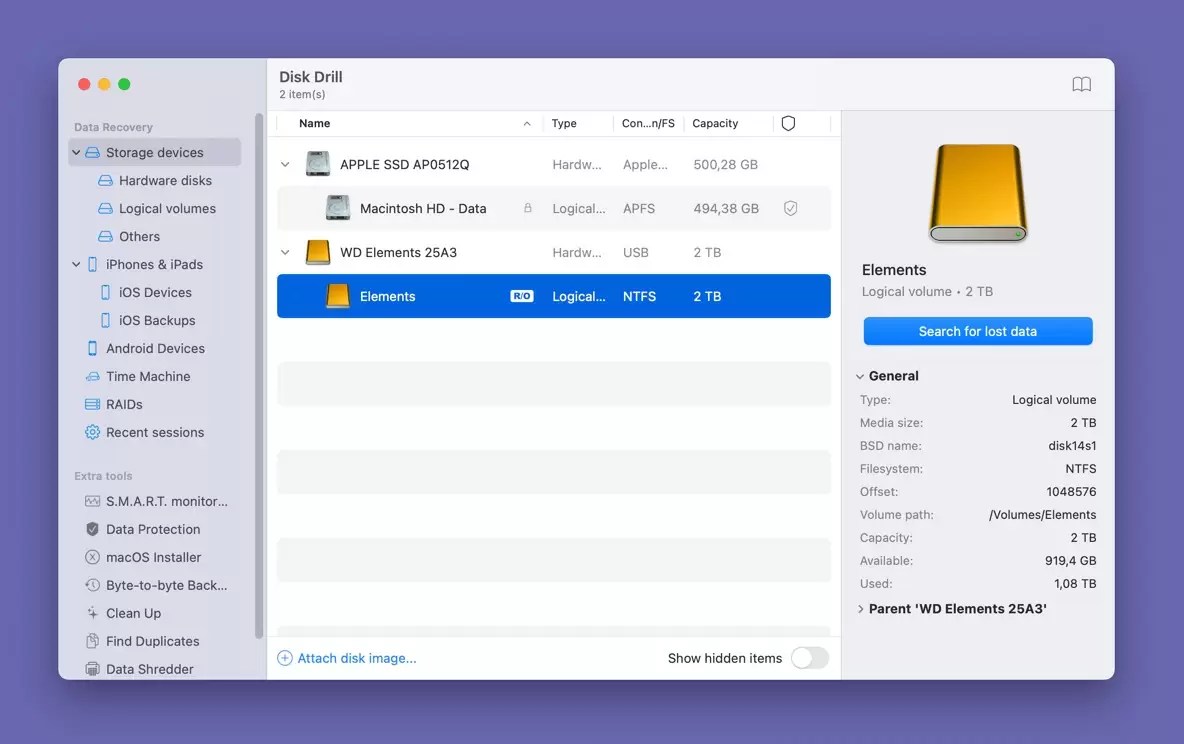This screenshot has width=1184, height=744.
Task: Click the Others sidebar icon
Action: pyautogui.click(x=106, y=236)
